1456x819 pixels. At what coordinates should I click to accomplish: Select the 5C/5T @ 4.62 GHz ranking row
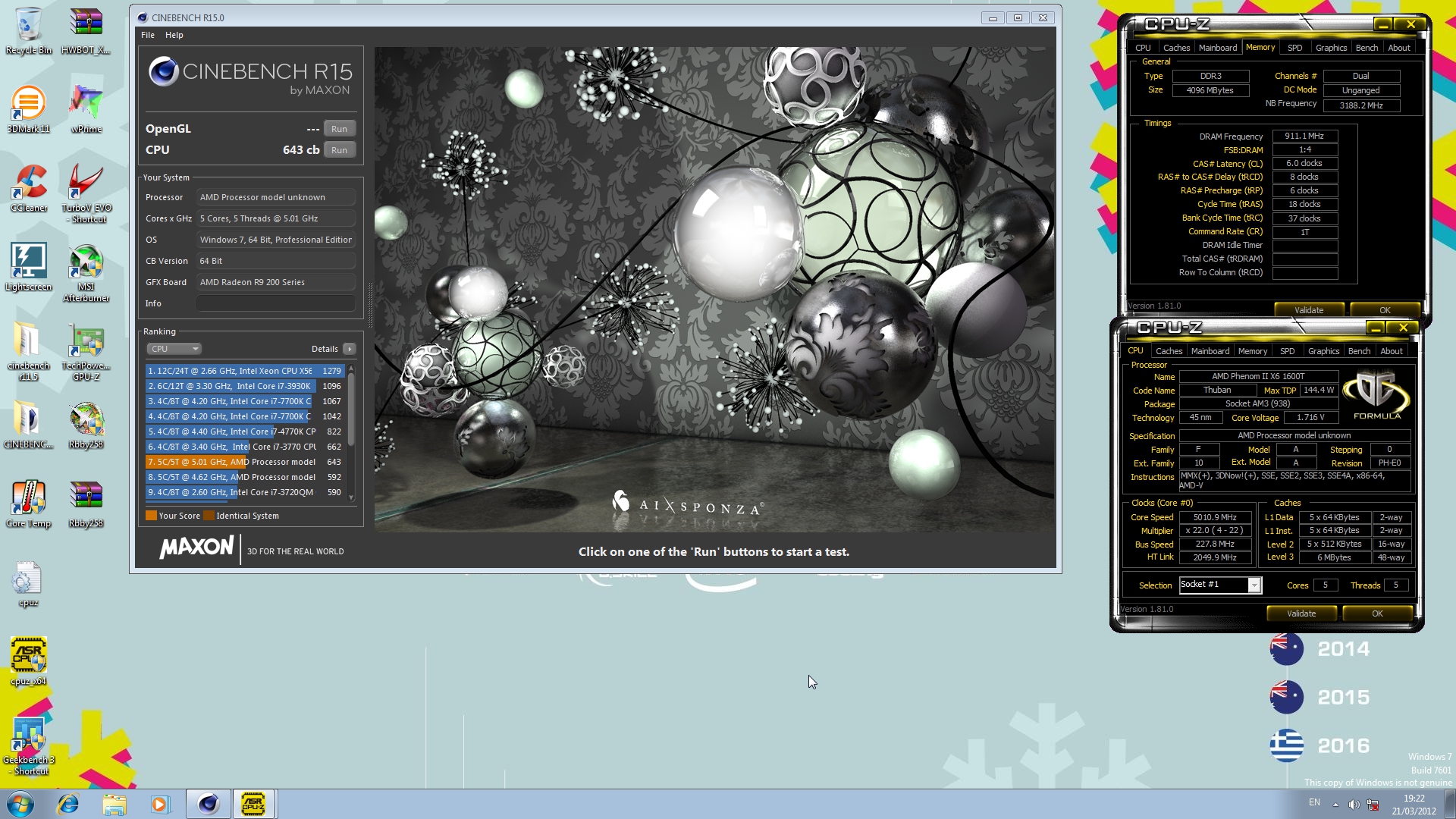click(245, 477)
